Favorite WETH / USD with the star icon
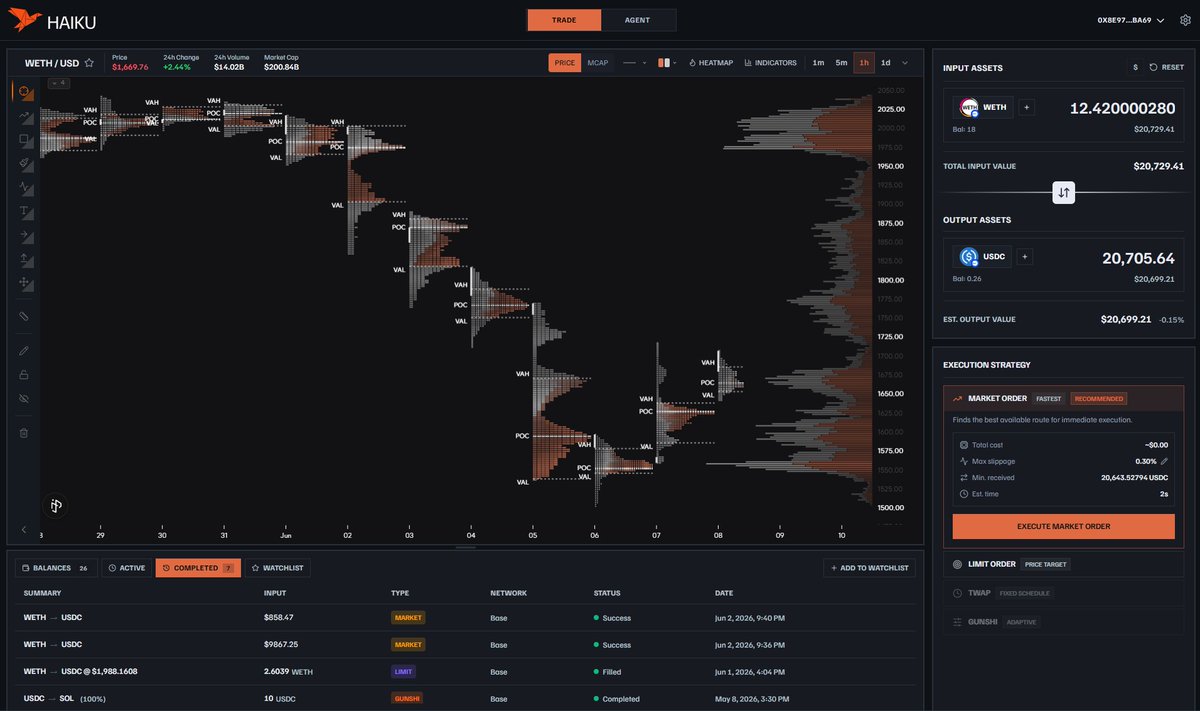Viewport: 1200px width, 711px height. (x=89, y=63)
